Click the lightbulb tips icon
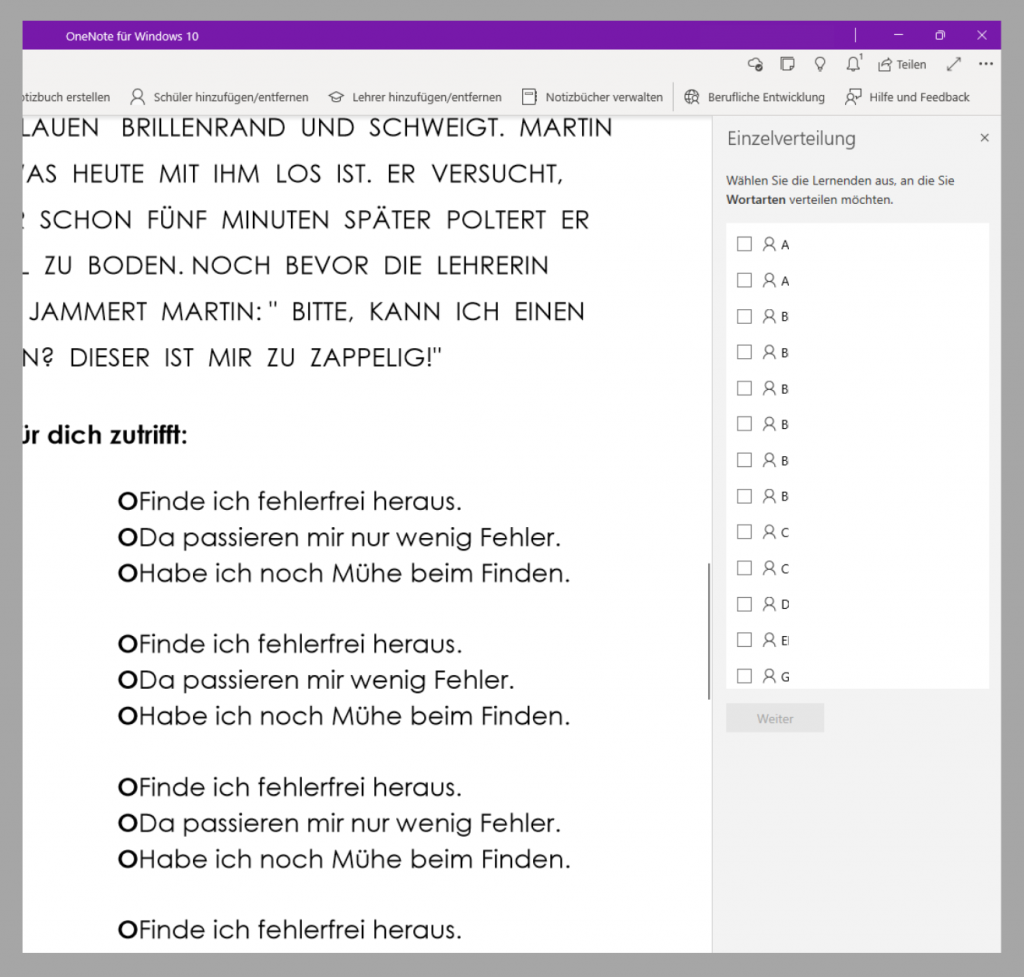The width and height of the screenshot is (1024, 977). coord(819,63)
